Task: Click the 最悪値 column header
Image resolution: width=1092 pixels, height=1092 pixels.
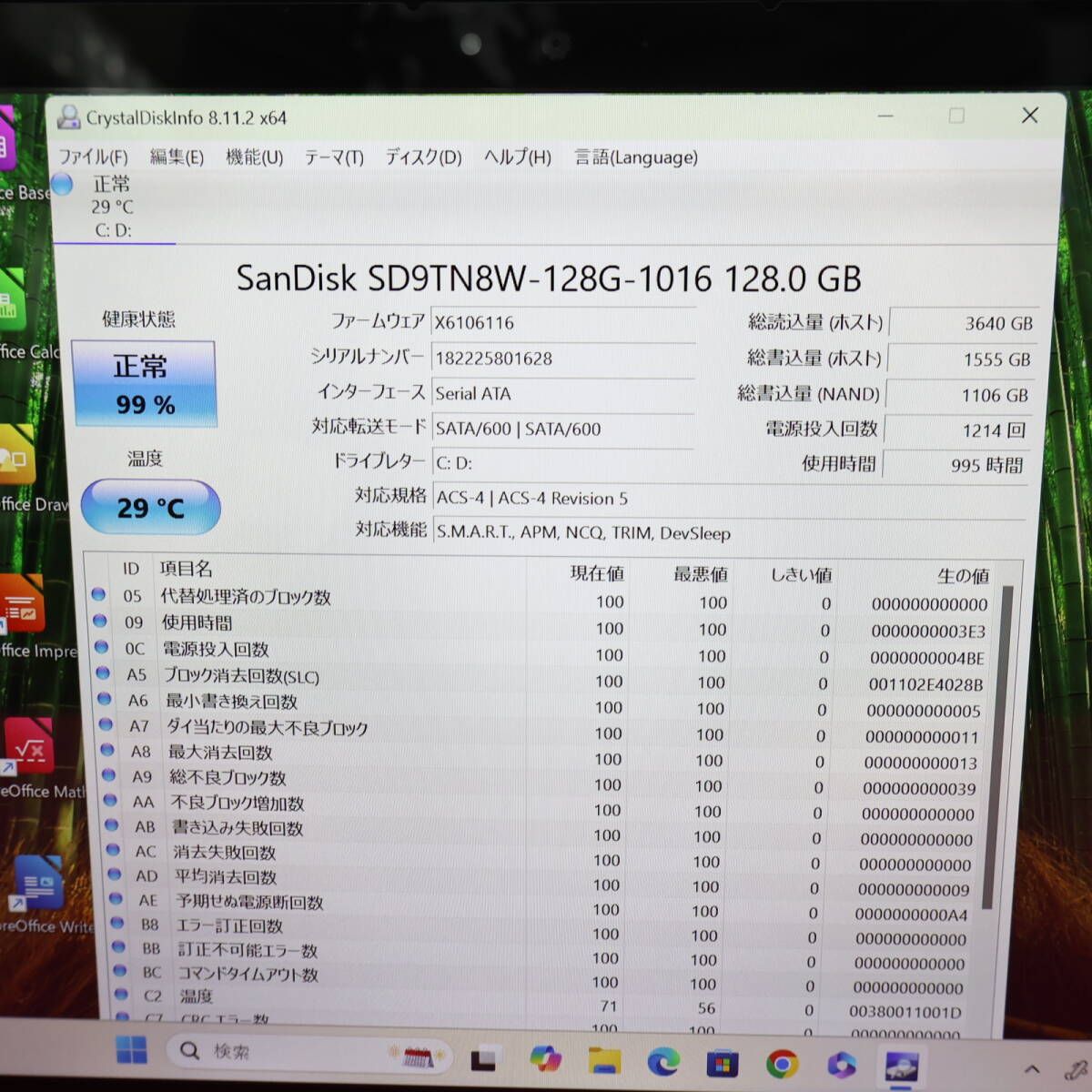Action: pos(700,574)
